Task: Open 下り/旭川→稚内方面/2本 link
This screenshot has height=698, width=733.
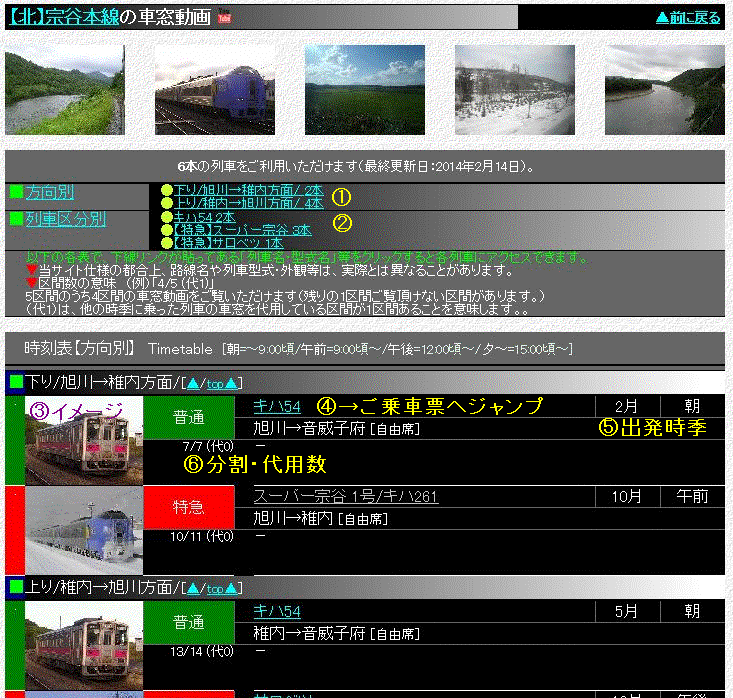Action: [x=248, y=190]
